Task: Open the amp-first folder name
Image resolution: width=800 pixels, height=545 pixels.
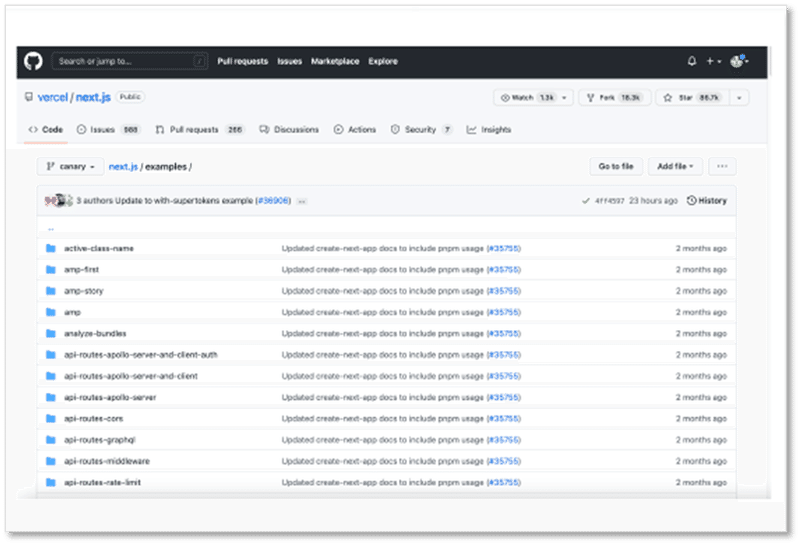Action: 81,269
